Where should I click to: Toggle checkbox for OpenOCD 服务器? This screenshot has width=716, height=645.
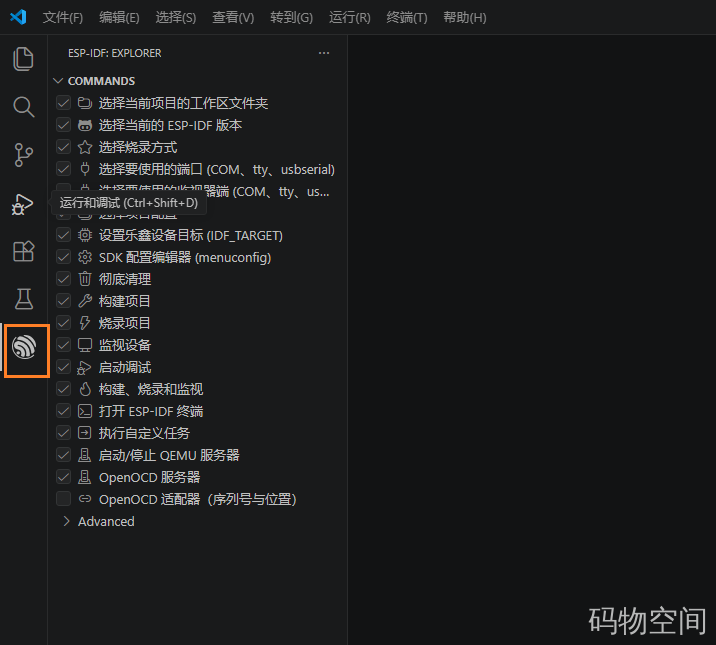pos(63,477)
